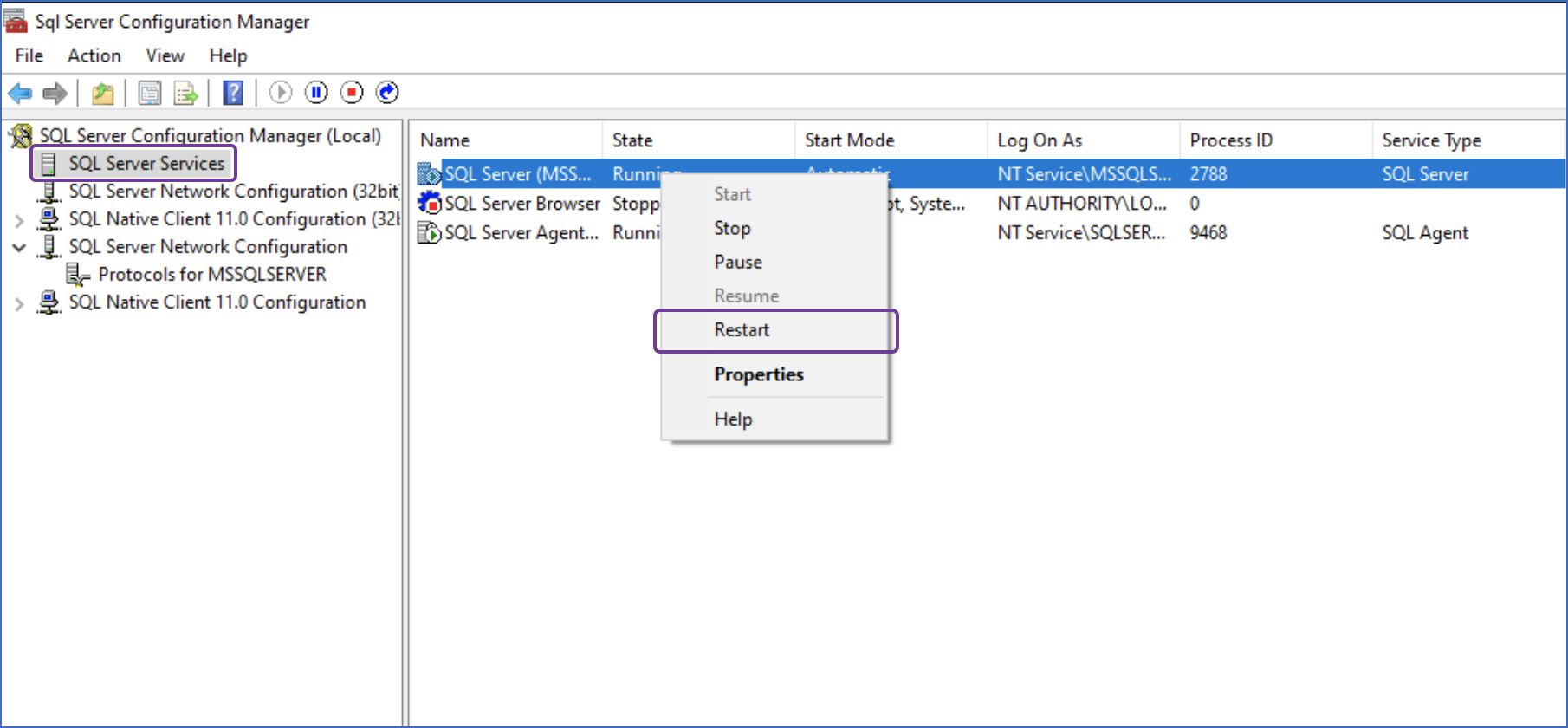Click the Export List toolbar icon

pos(186,93)
